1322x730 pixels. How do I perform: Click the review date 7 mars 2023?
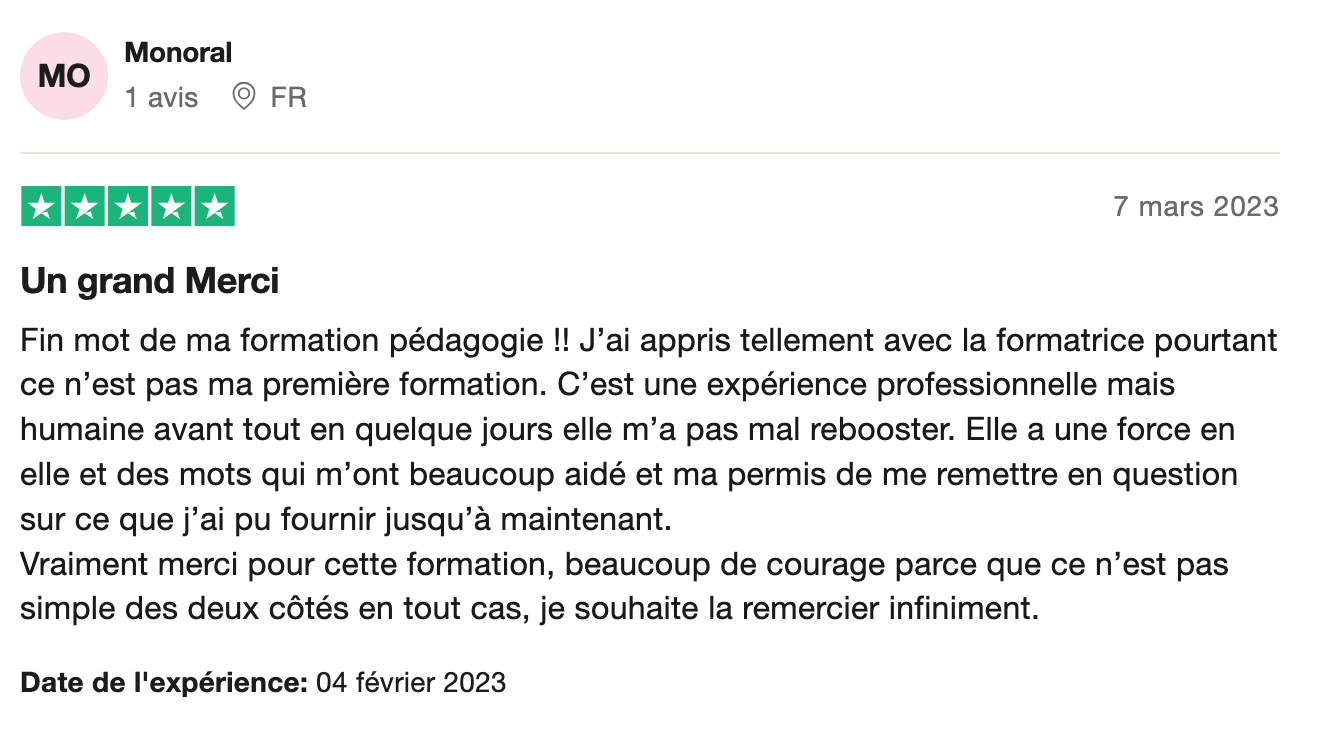click(x=1196, y=207)
